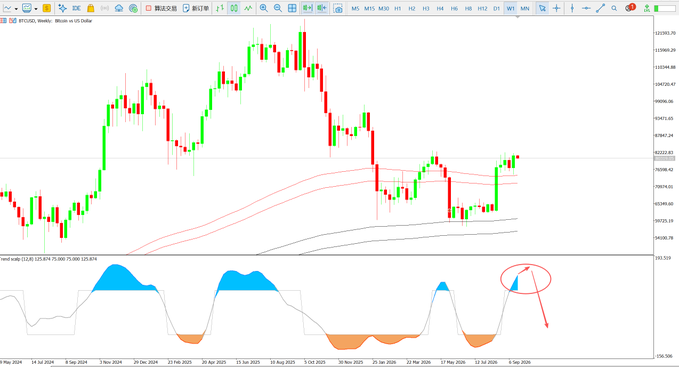Image resolution: width=679 pixels, height=367 pixels.
Task: Click the 新订单 new order button
Action: tap(196, 8)
